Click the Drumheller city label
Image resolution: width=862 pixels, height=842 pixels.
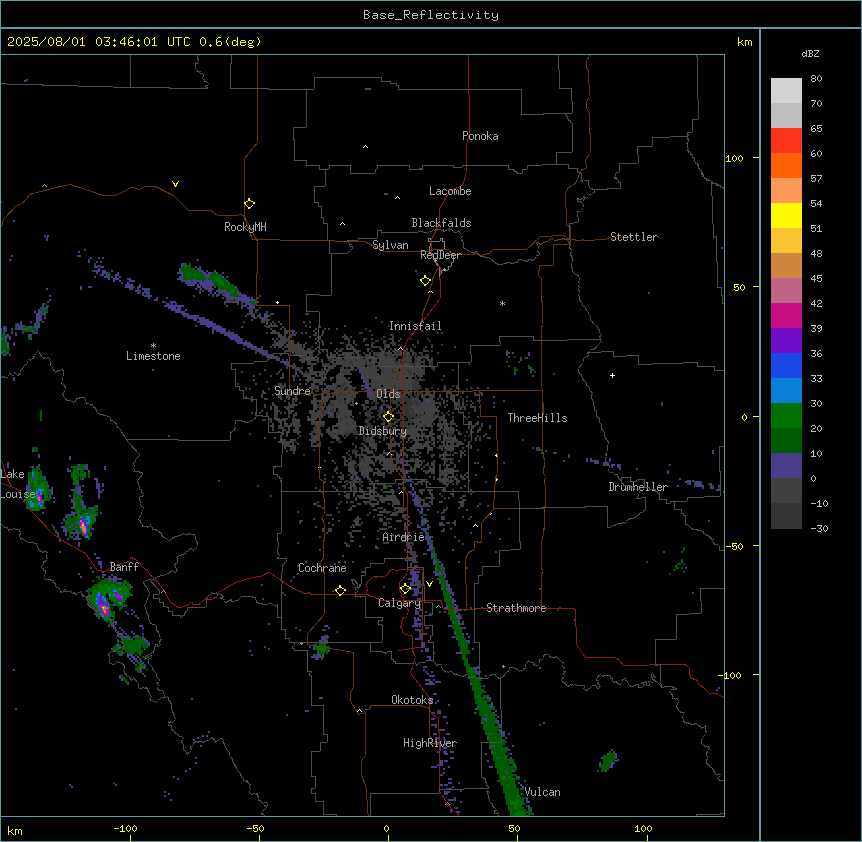(638, 487)
